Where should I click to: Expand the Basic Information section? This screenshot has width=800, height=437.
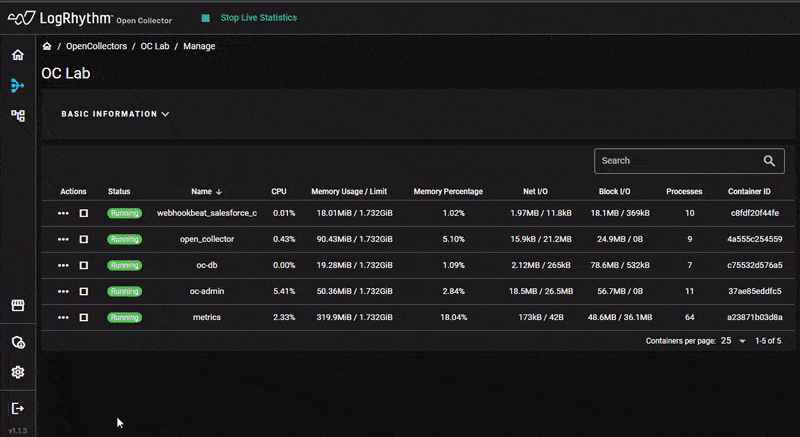(x=115, y=114)
